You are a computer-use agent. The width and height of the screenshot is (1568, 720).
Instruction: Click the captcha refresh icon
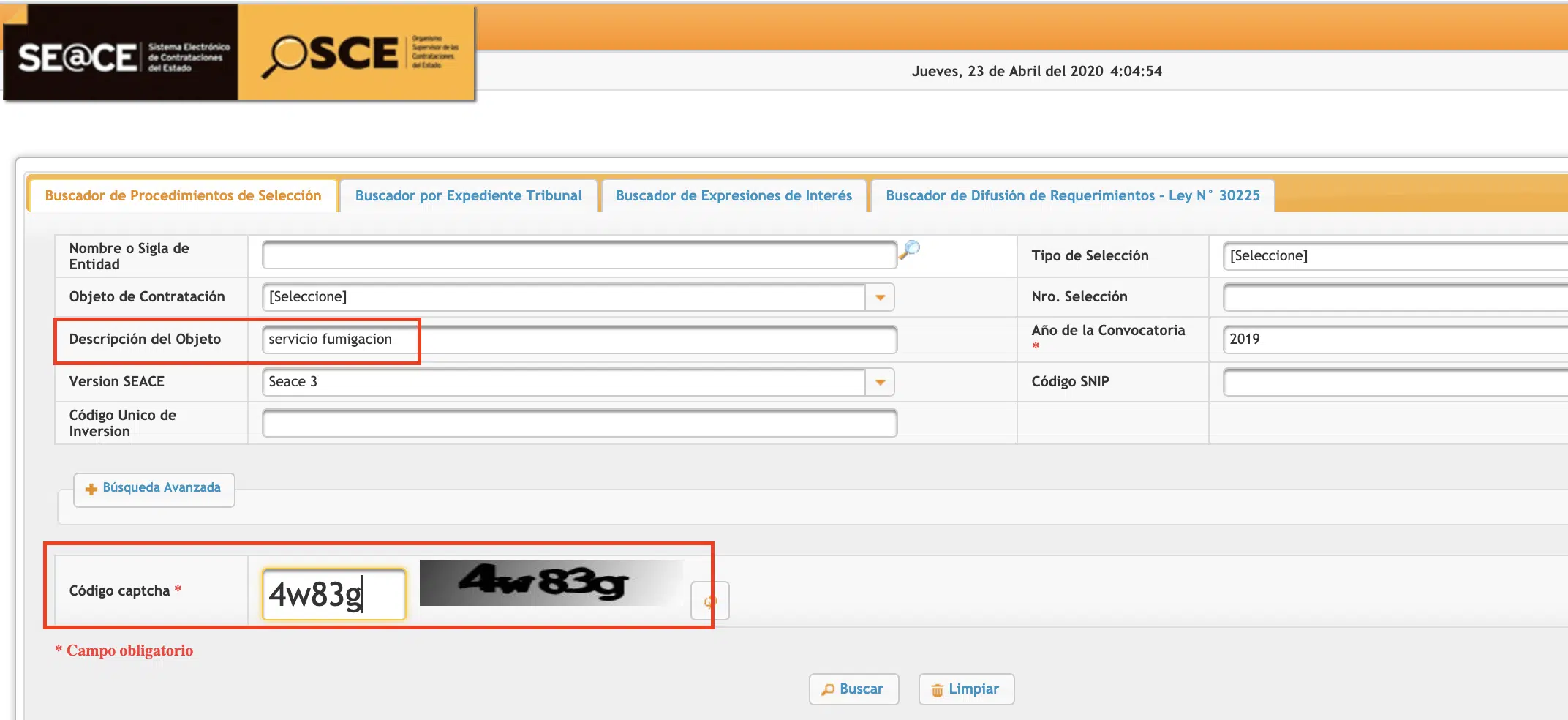pos(709,601)
